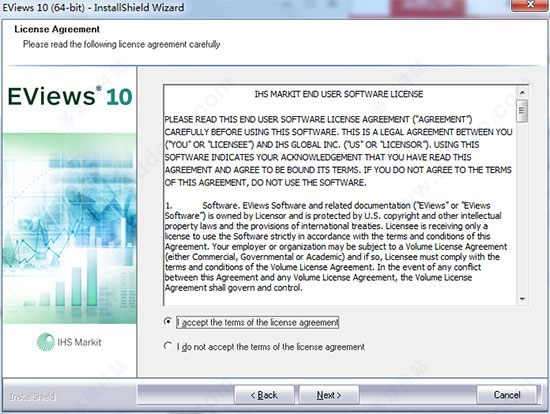
Task: Click the bar chart banner graphic
Action: pyautogui.click(x=69, y=228)
